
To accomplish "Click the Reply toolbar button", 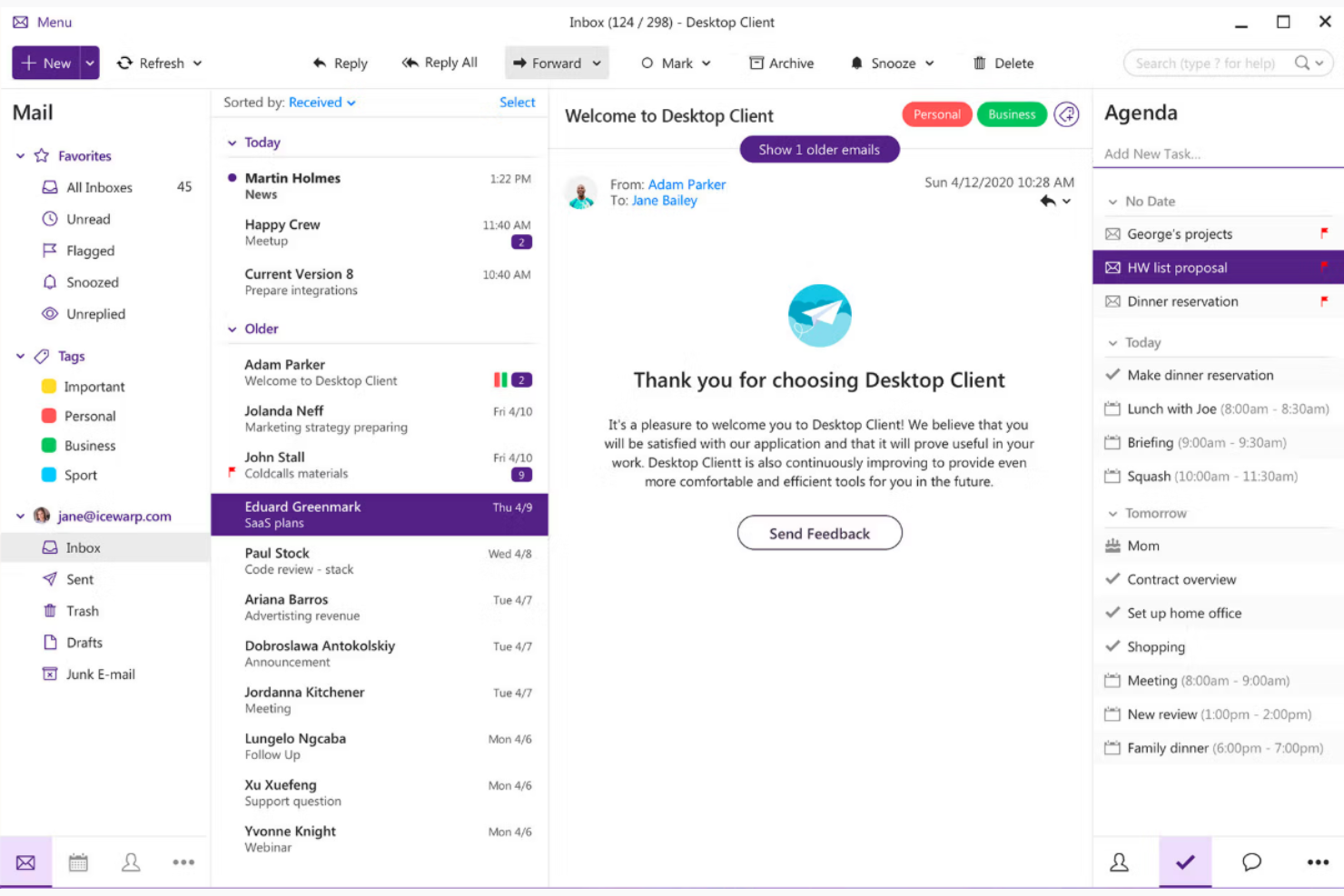I will [341, 63].
